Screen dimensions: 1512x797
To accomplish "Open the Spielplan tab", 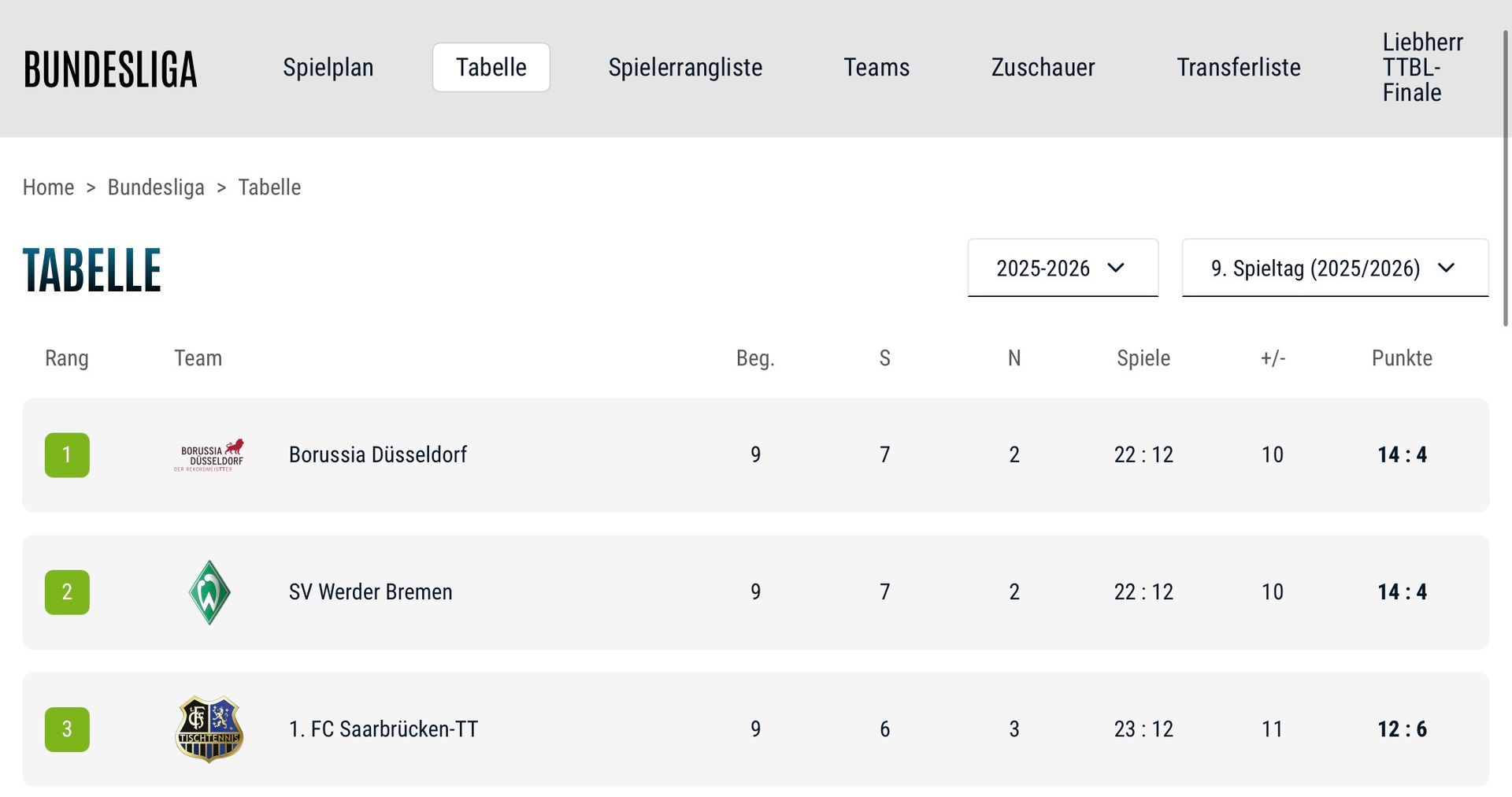I will coord(328,68).
